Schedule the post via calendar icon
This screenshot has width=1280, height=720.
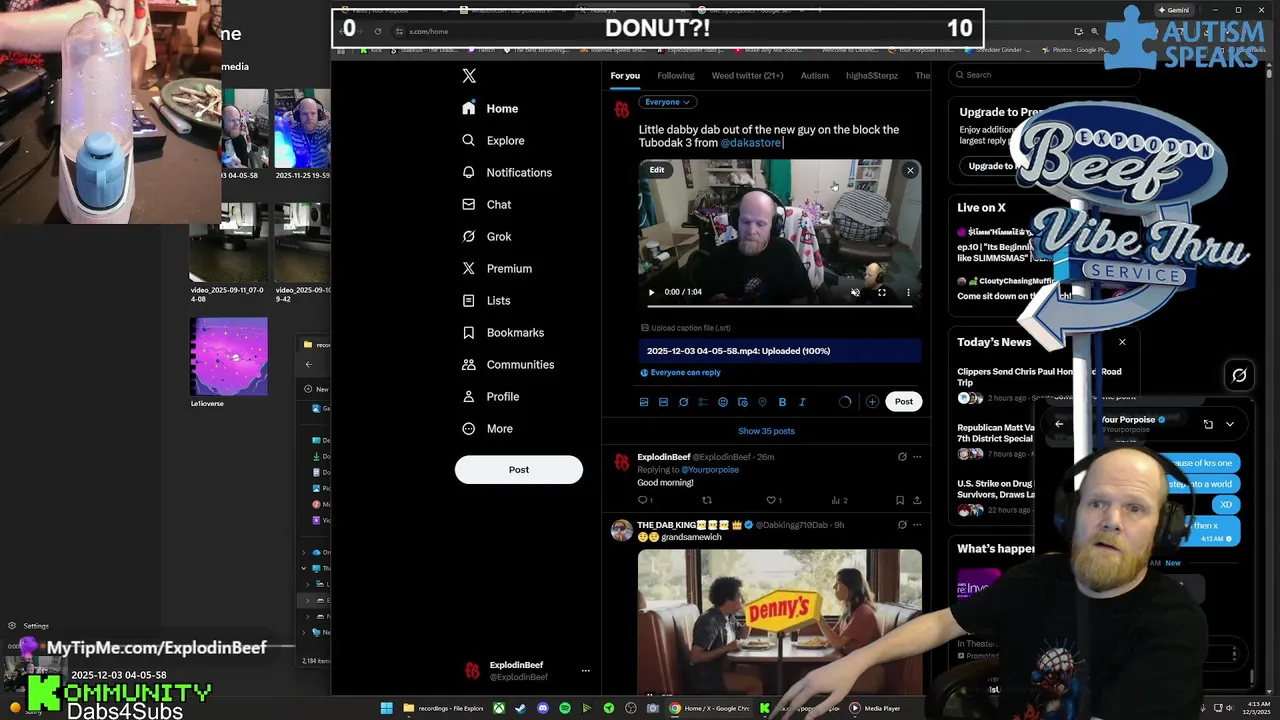pyautogui.click(x=742, y=402)
